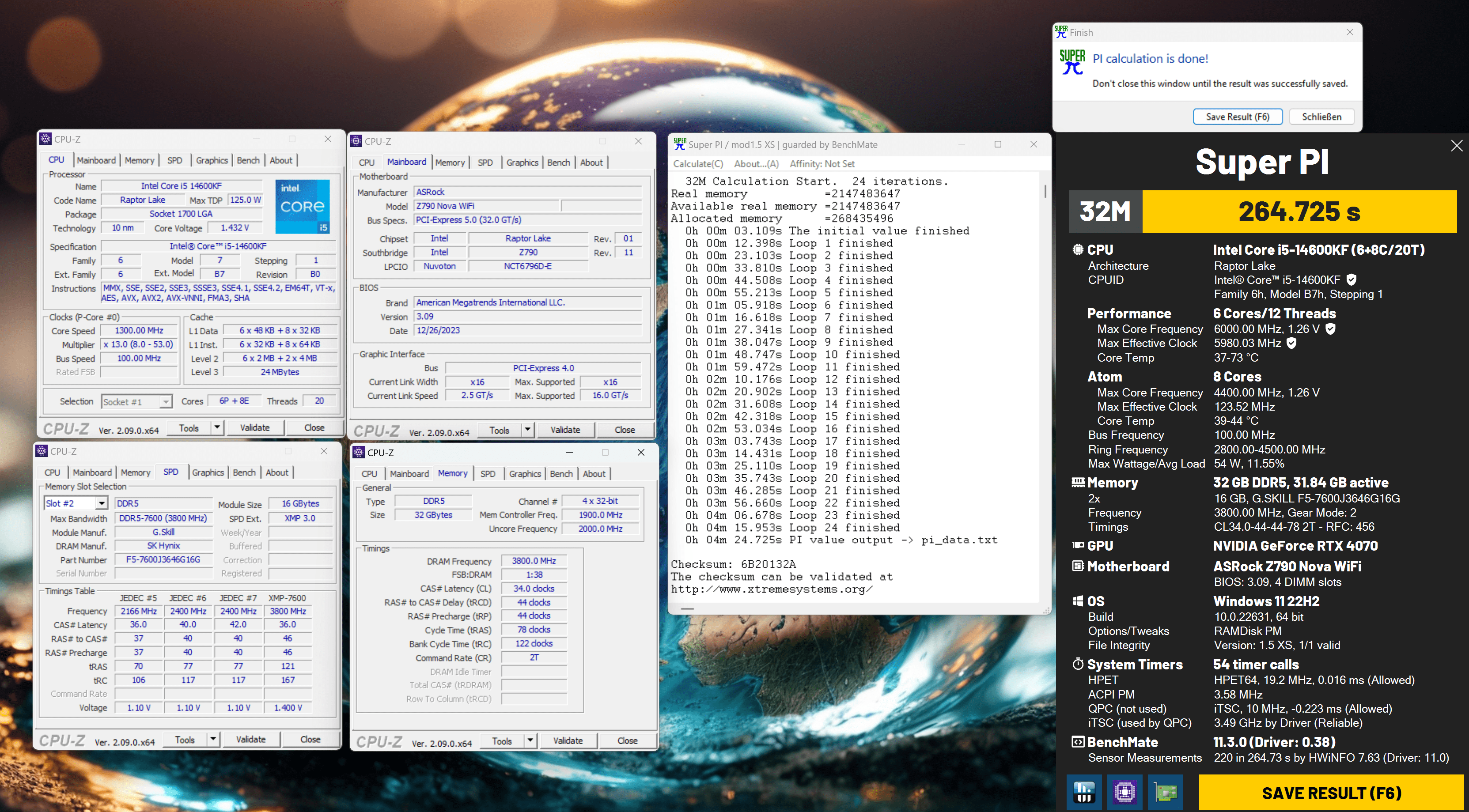Click Super PI output horizontal scrollbar thumb

click(x=688, y=609)
